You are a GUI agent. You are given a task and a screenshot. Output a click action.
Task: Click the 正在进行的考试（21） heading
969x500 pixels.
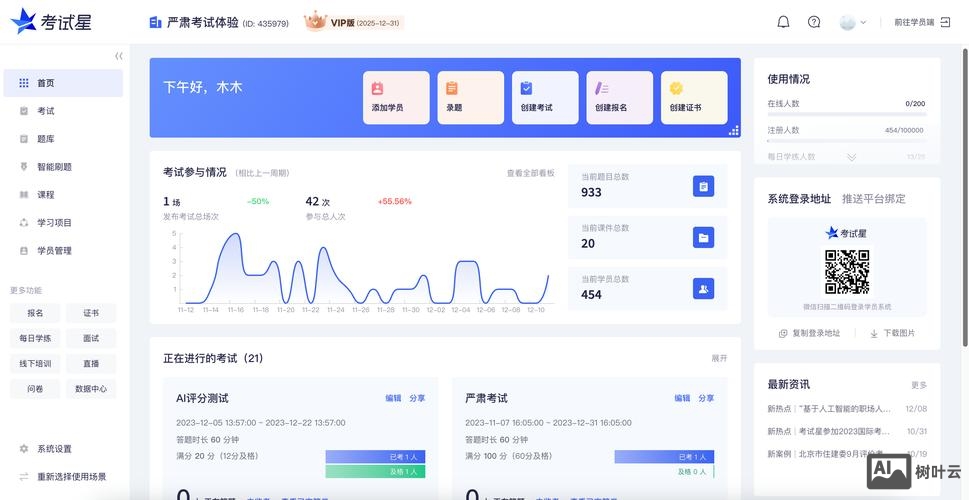[x=213, y=358]
